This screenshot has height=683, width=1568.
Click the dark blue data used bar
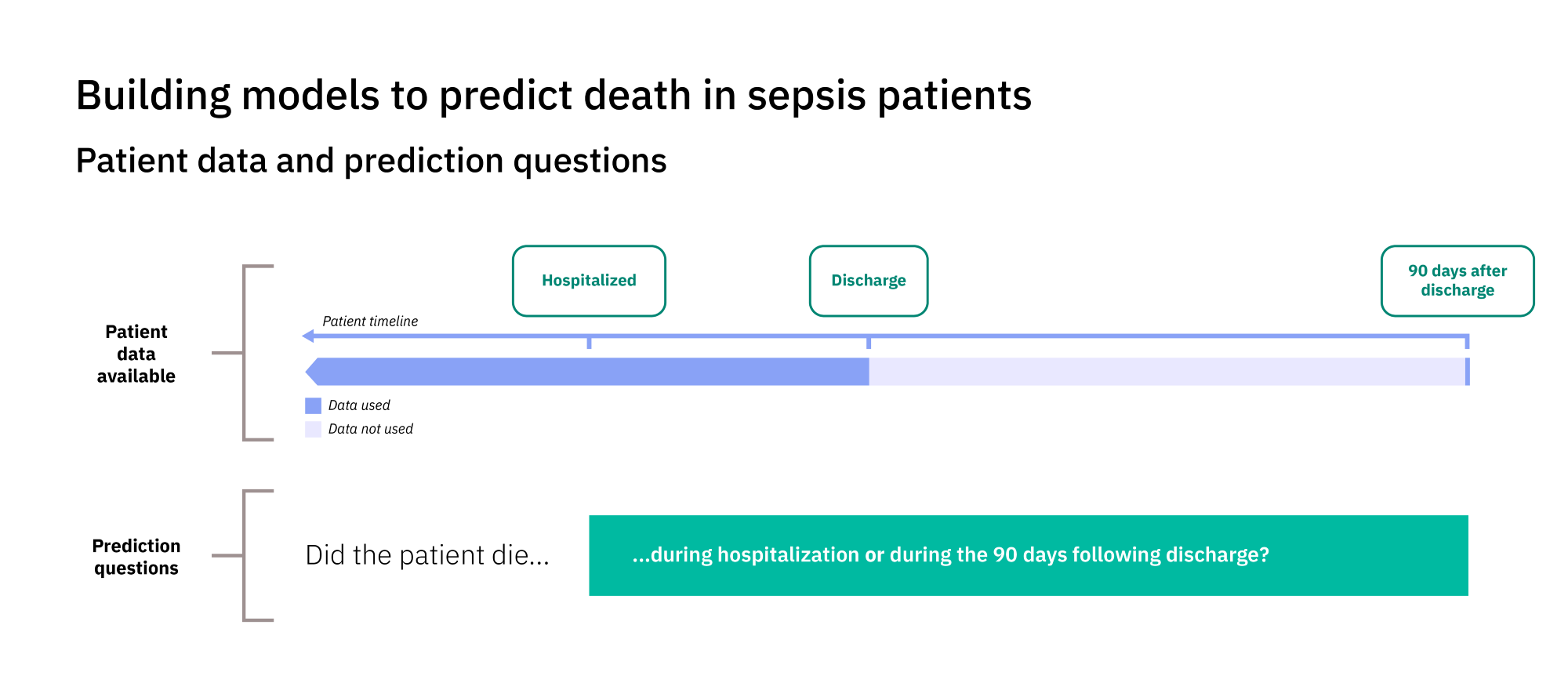point(588,372)
